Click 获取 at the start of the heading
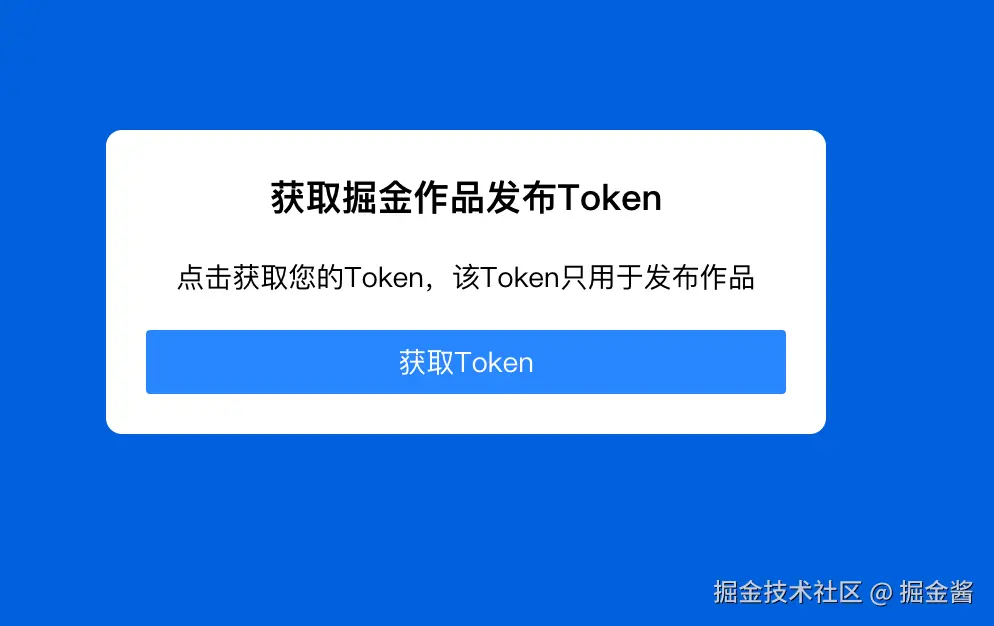This screenshot has width=994, height=626. [x=306, y=198]
